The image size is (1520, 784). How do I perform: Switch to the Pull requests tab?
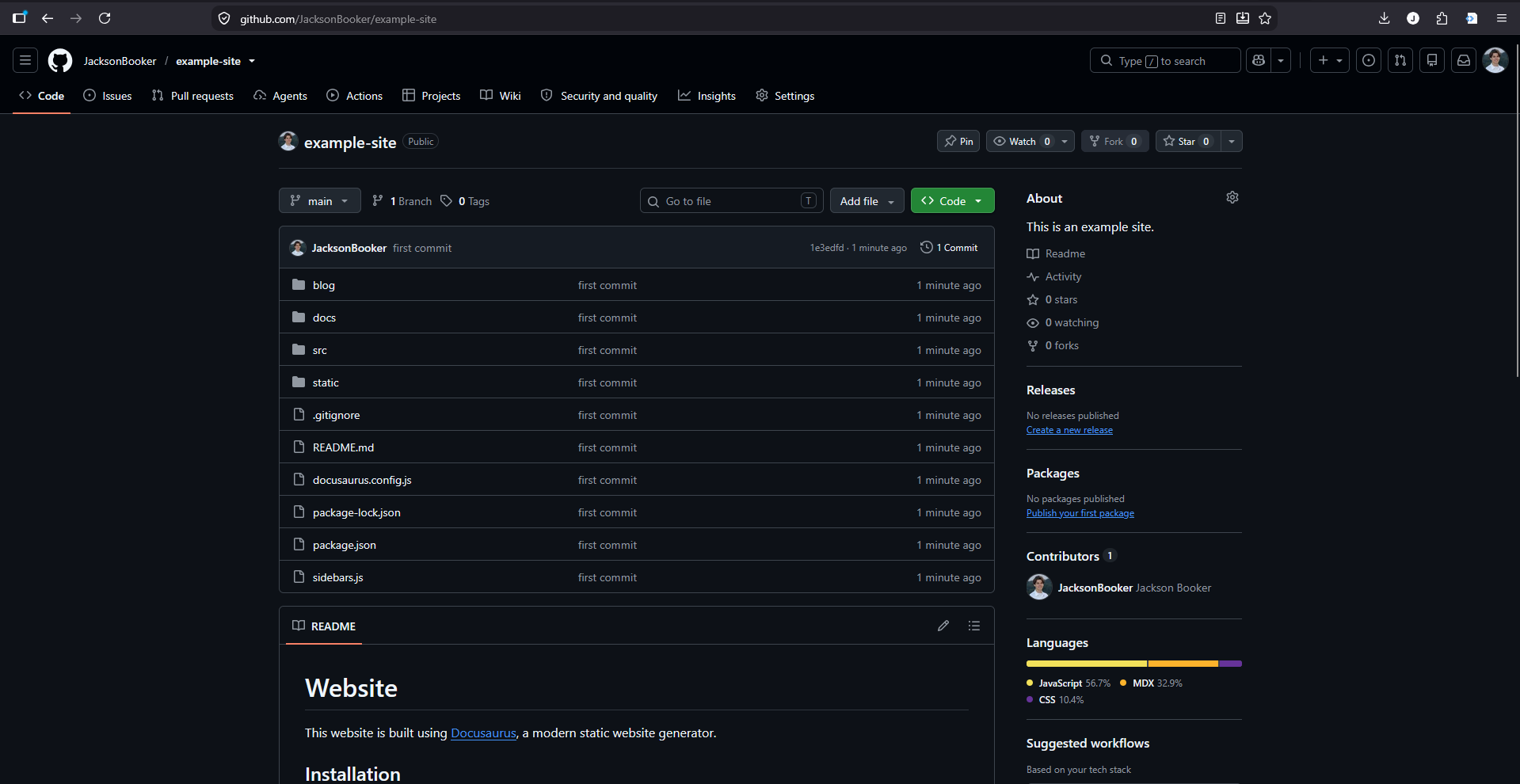click(x=192, y=95)
